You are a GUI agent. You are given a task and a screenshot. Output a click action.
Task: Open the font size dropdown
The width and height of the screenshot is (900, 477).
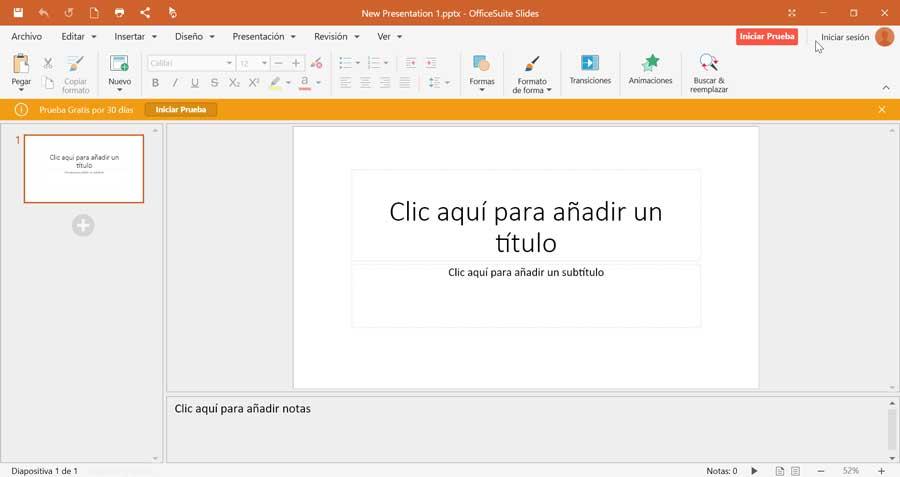coord(264,63)
